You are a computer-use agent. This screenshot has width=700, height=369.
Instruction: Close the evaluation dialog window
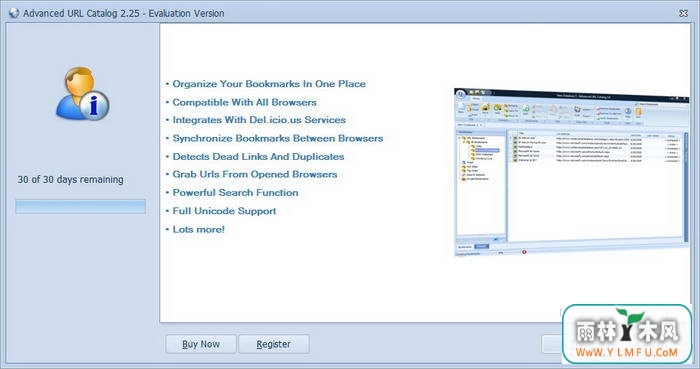(683, 13)
